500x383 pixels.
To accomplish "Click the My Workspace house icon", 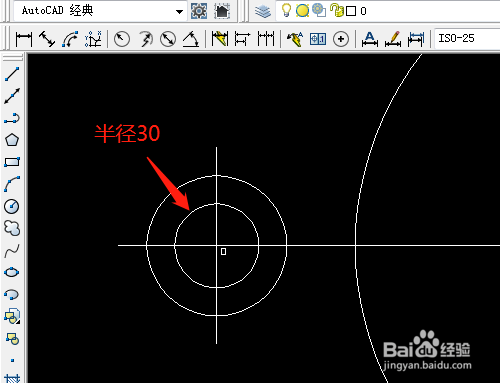I will tap(222, 11).
